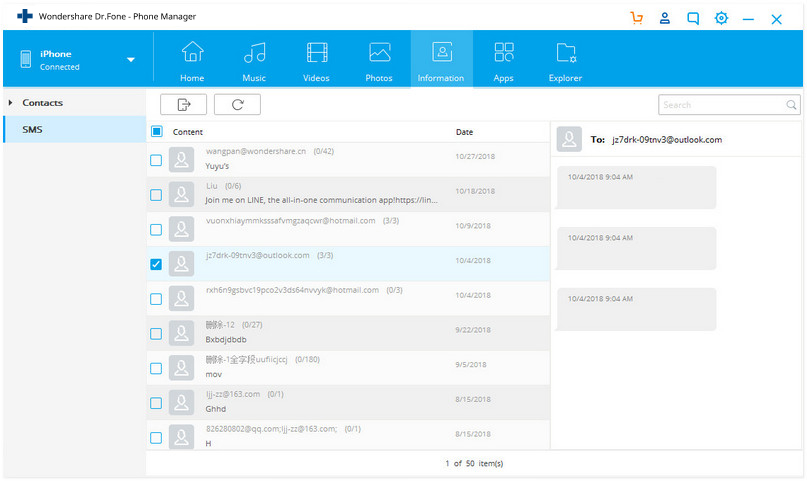Open the settings gear icon
Viewport: 807px width, 481px height.
click(721, 19)
